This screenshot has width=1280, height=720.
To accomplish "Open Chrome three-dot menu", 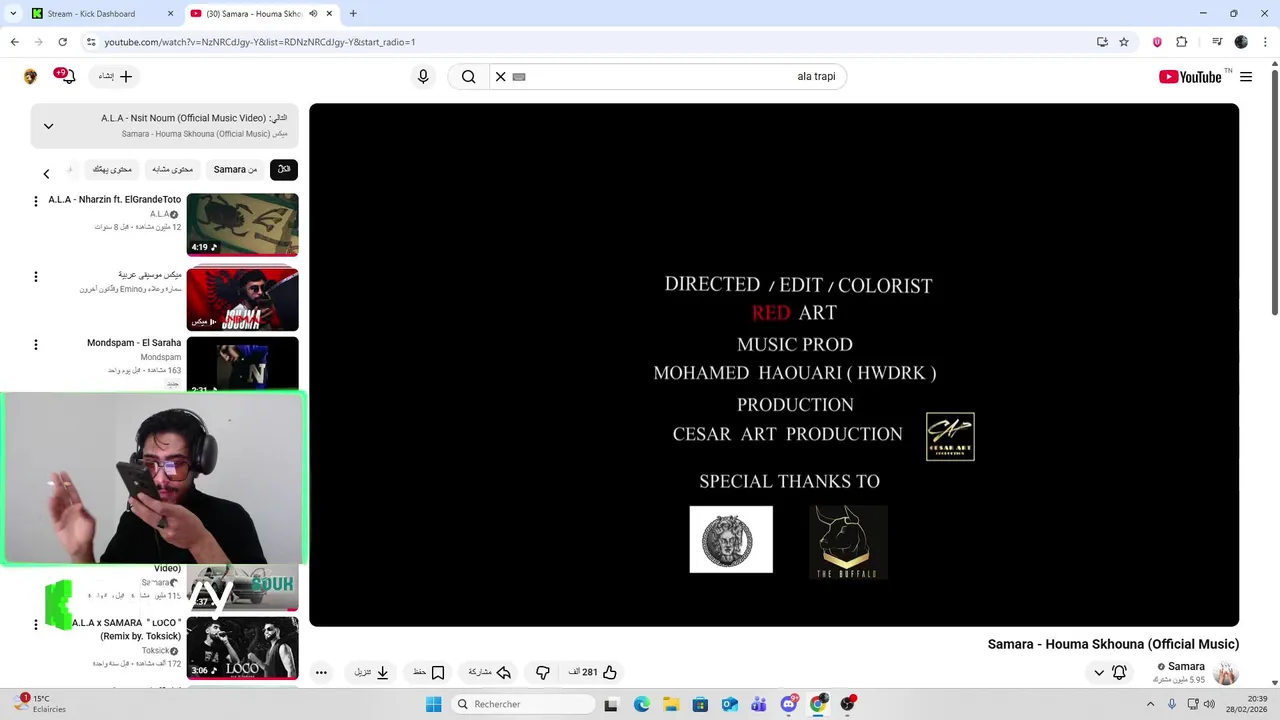I will (x=1265, y=42).
